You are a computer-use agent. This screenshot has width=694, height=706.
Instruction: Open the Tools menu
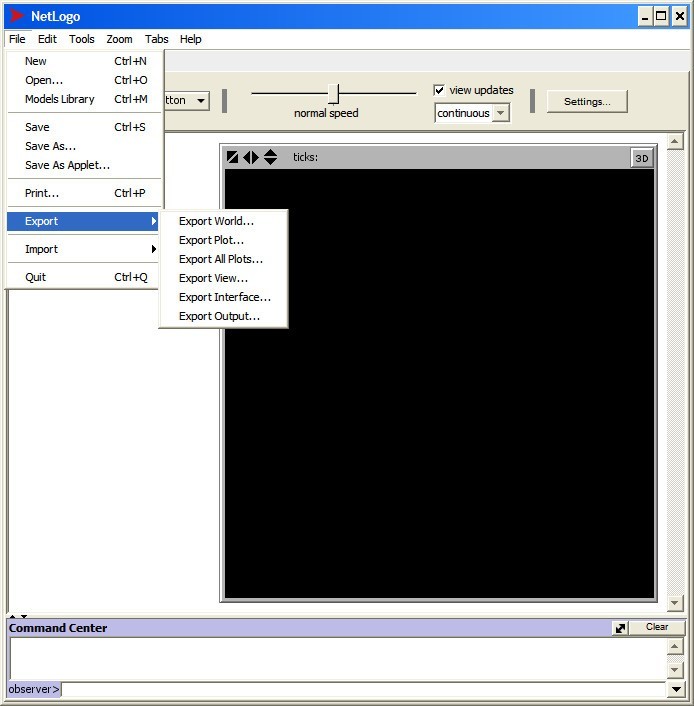[82, 39]
